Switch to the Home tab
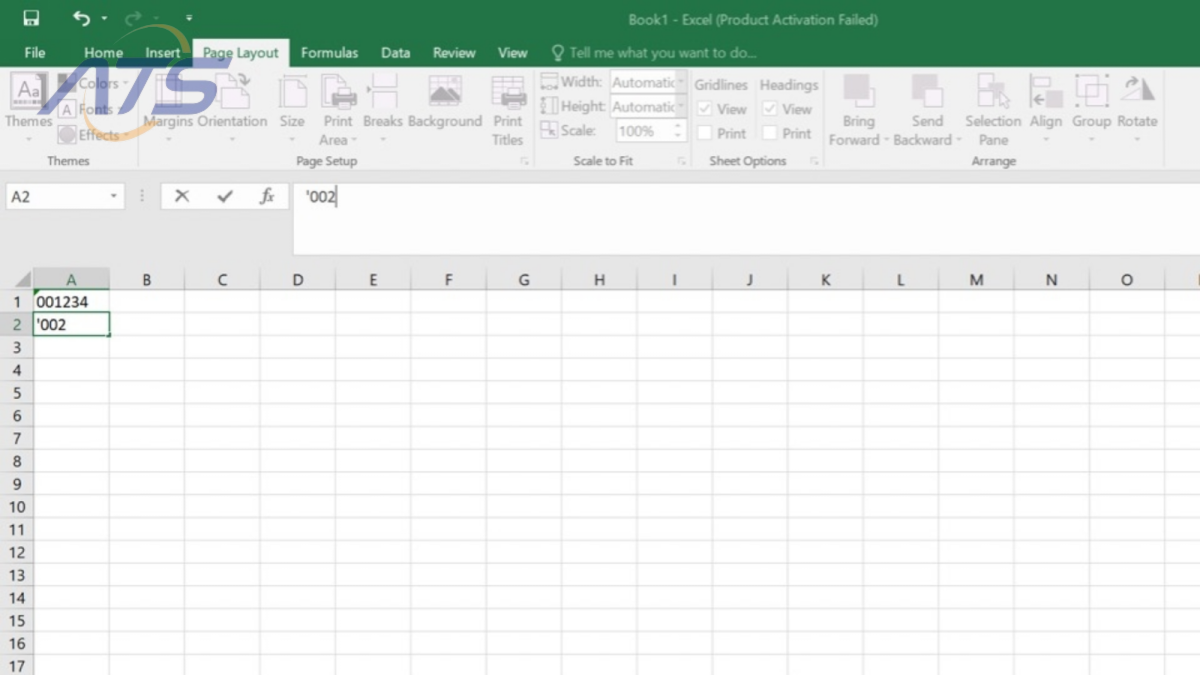 [x=103, y=53]
